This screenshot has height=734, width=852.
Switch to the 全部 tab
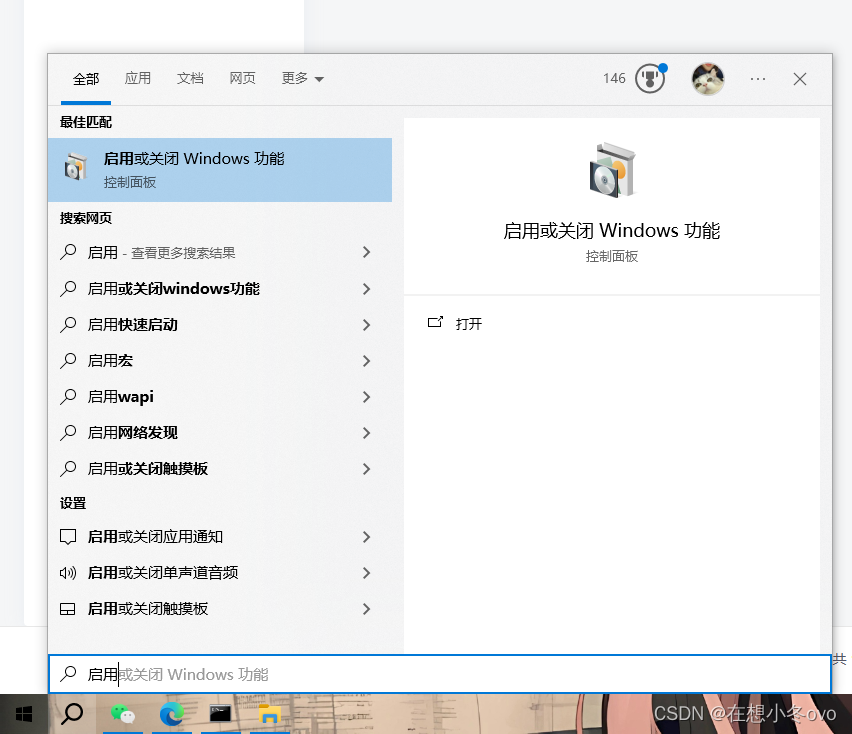click(x=86, y=79)
